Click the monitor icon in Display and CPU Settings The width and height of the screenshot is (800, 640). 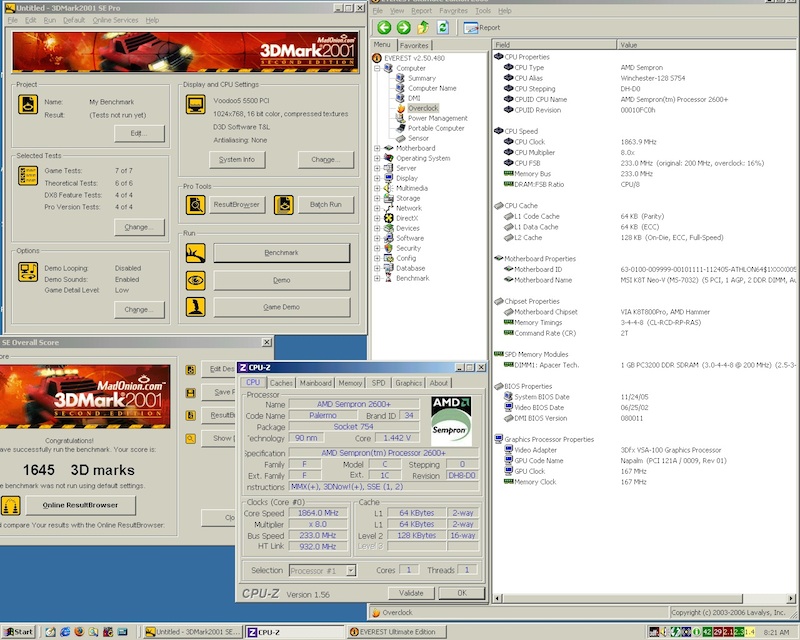(195, 104)
